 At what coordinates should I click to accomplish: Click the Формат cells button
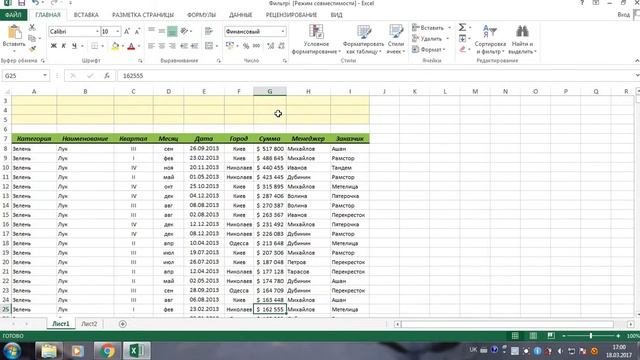(429, 49)
